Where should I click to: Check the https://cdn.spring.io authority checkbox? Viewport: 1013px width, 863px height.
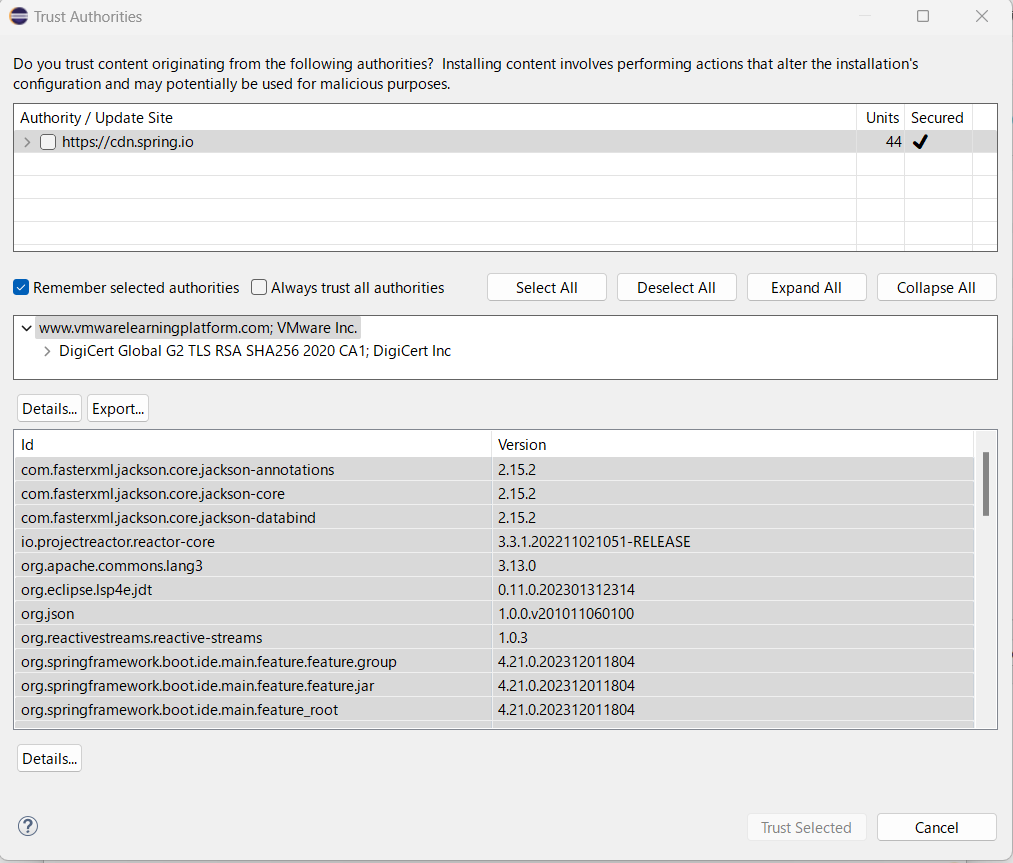tap(47, 141)
